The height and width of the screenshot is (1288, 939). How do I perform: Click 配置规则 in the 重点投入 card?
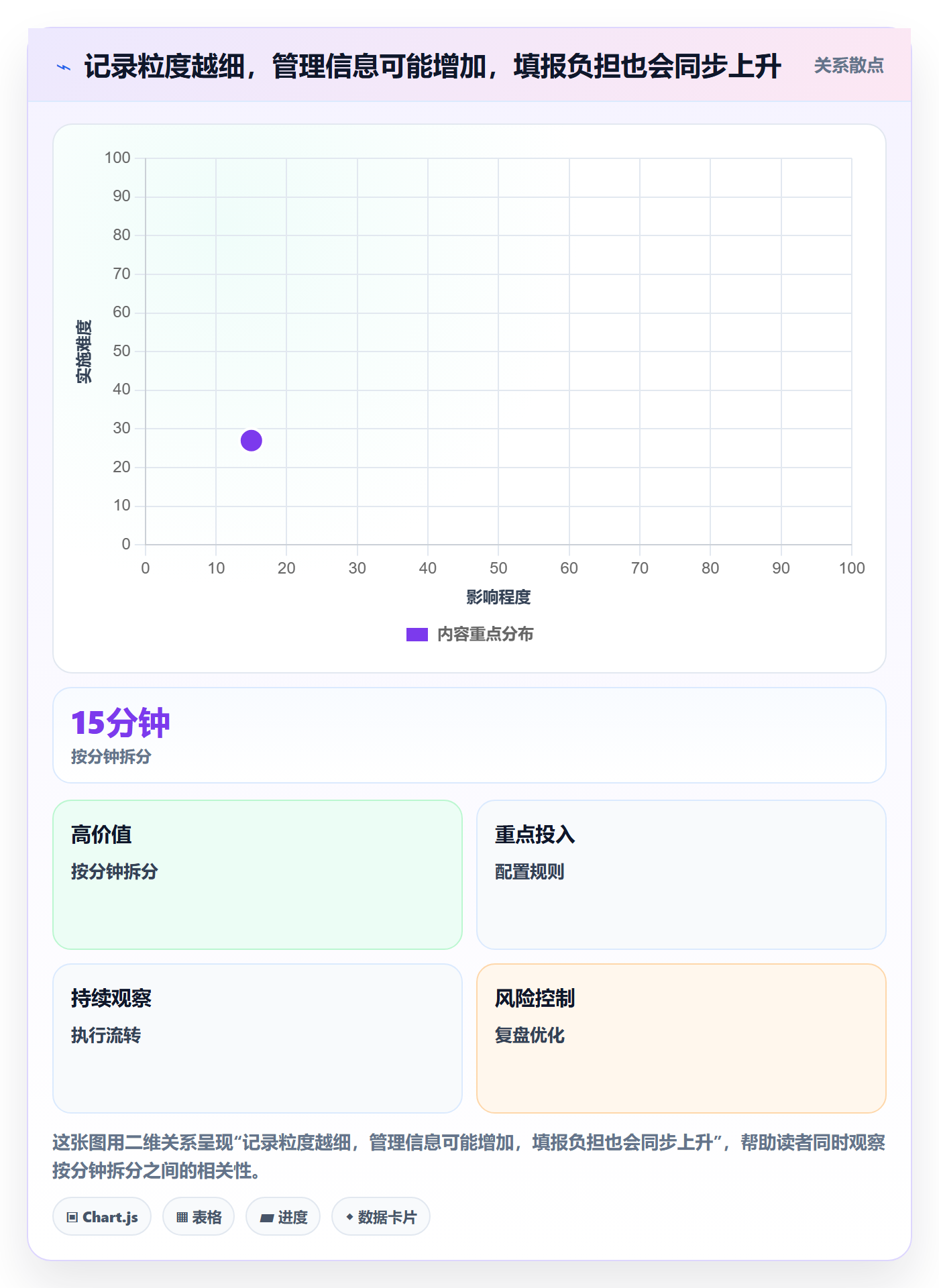530,871
